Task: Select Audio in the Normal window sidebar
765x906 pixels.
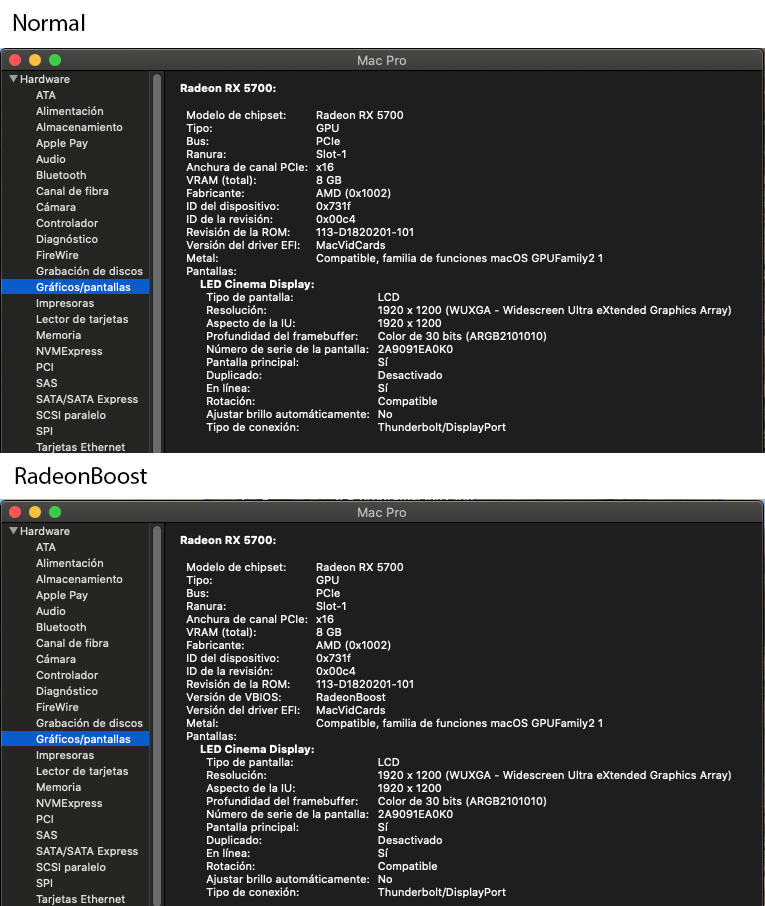Action: tap(51, 159)
